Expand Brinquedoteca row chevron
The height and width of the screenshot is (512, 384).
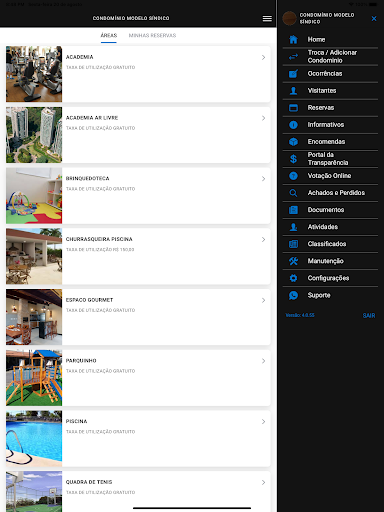[263, 179]
